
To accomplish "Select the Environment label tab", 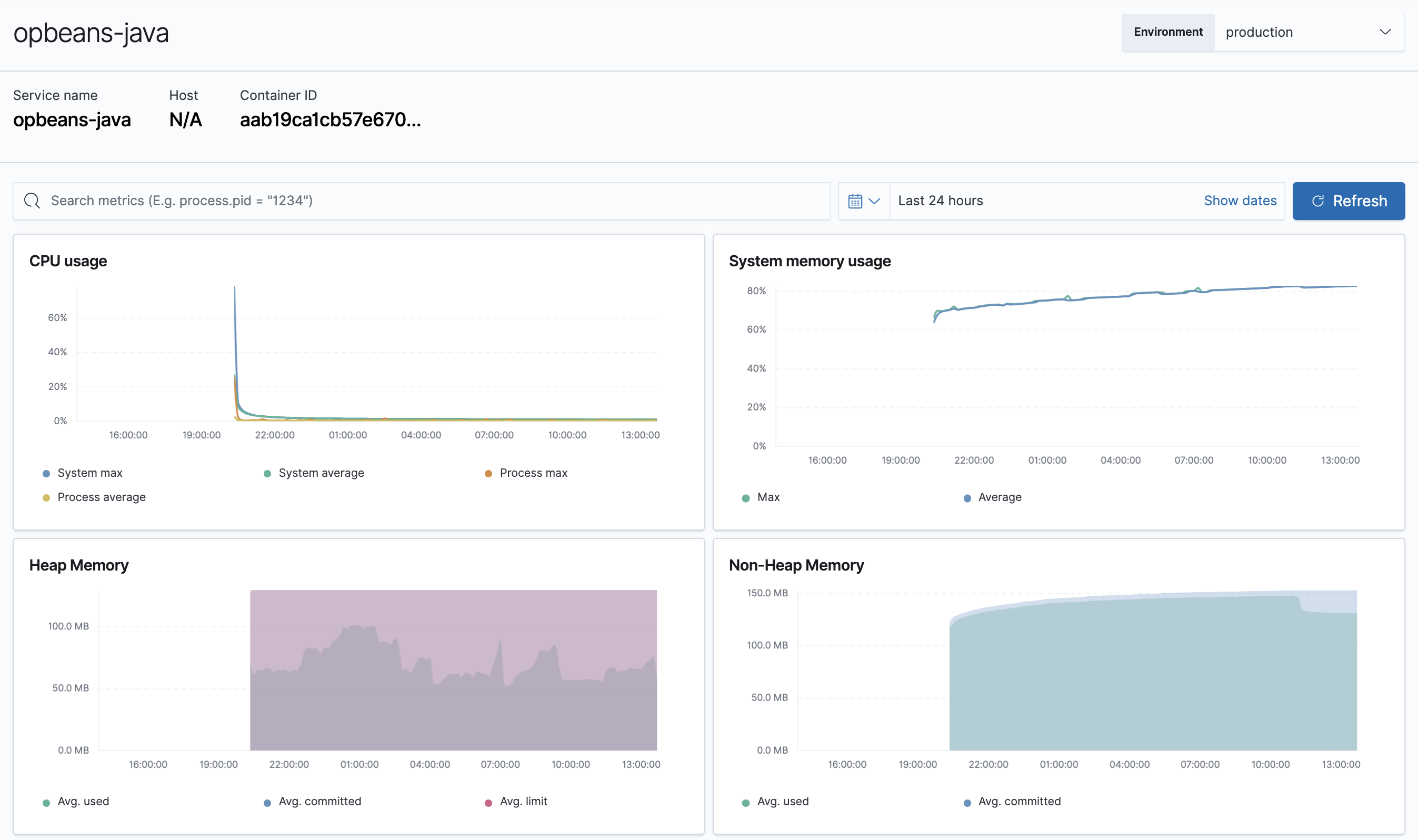I will click(1167, 32).
